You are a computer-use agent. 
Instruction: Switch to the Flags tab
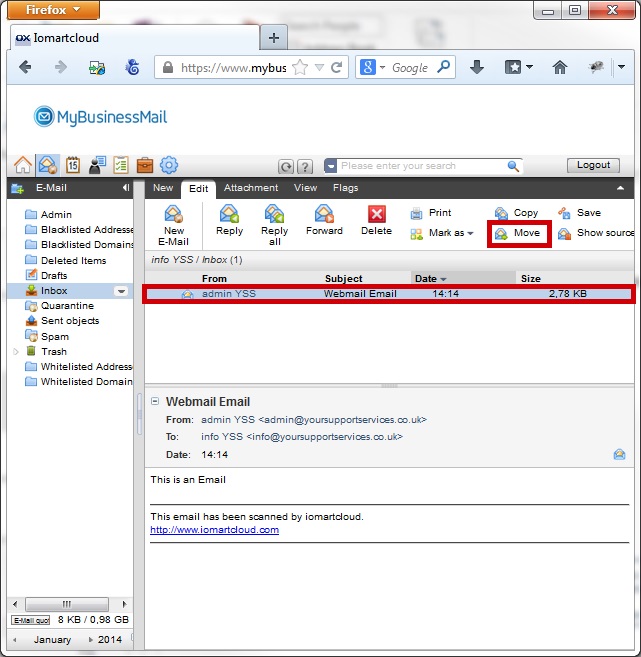point(346,188)
